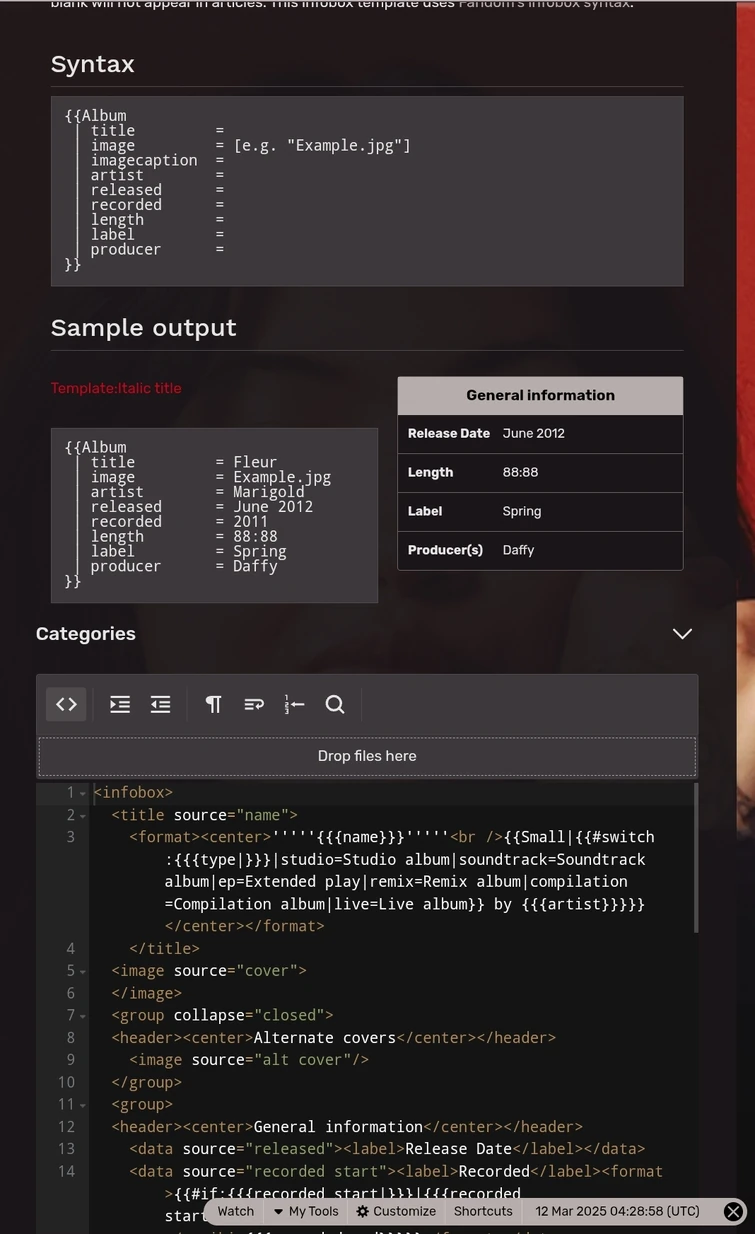Click the 88:88 length value in infobox
The width and height of the screenshot is (755, 1234).
520,472
